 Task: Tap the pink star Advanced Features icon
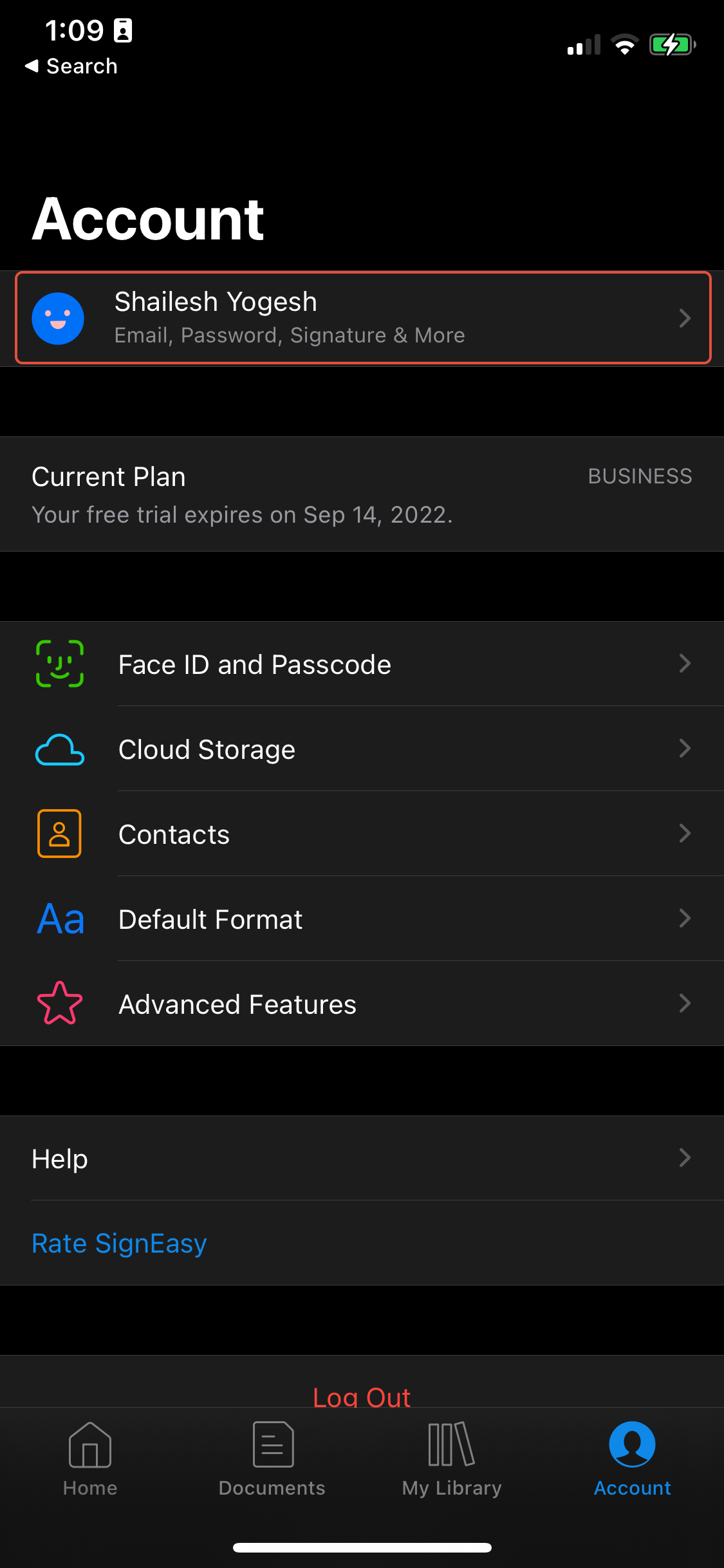(60, 1003)
